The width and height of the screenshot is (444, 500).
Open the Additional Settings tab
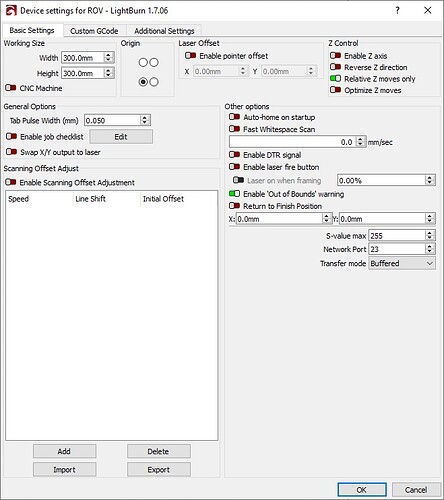164,31
